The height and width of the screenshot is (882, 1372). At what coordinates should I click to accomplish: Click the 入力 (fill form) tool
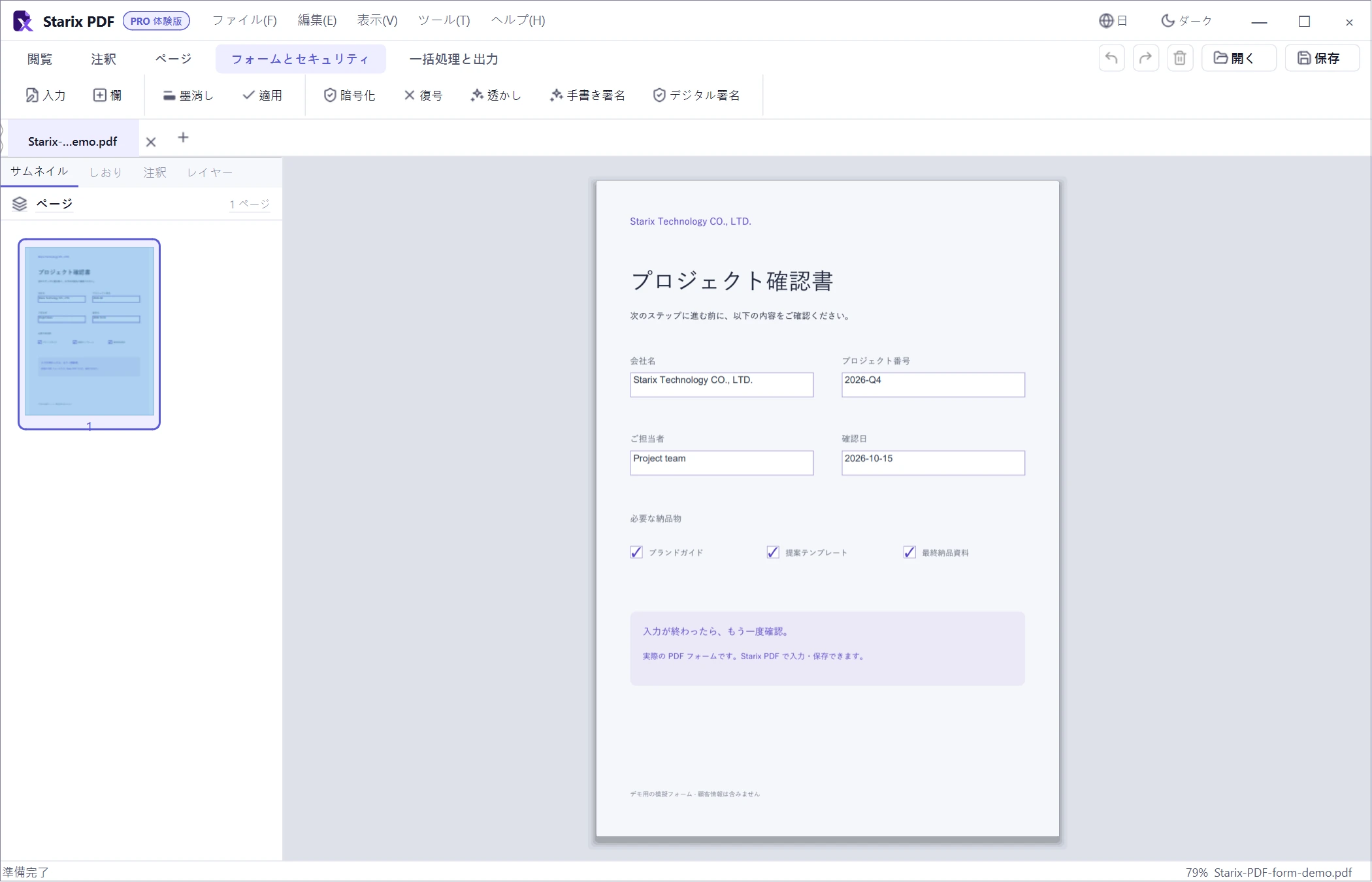[x=46, y=95]
